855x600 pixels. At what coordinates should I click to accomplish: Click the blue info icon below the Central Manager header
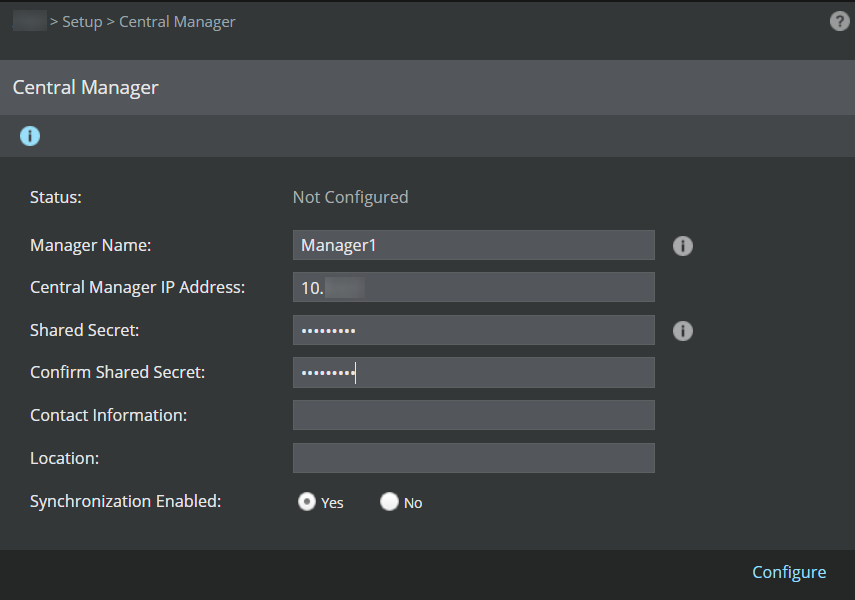(x=30, y=136)
